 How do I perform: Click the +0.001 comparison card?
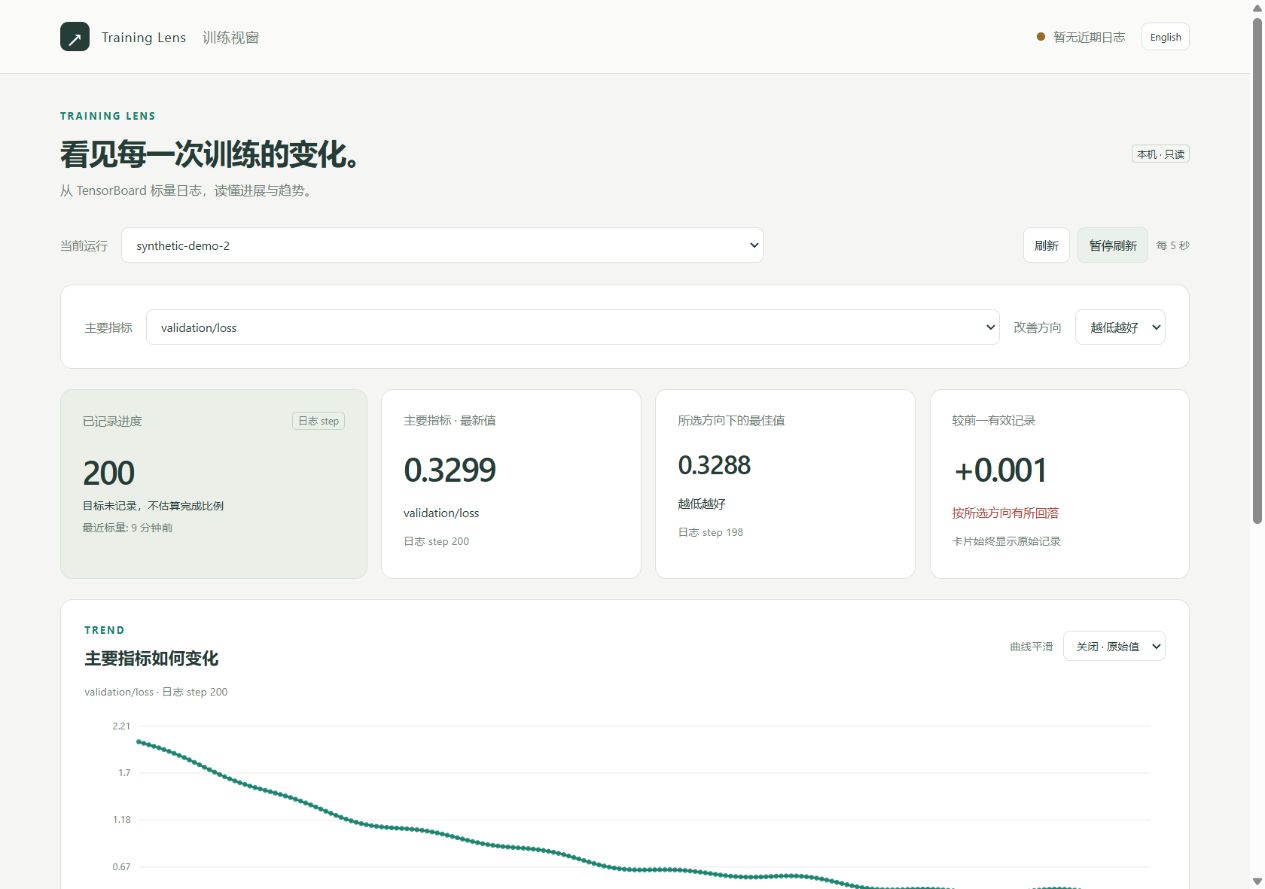[1060, 484]
